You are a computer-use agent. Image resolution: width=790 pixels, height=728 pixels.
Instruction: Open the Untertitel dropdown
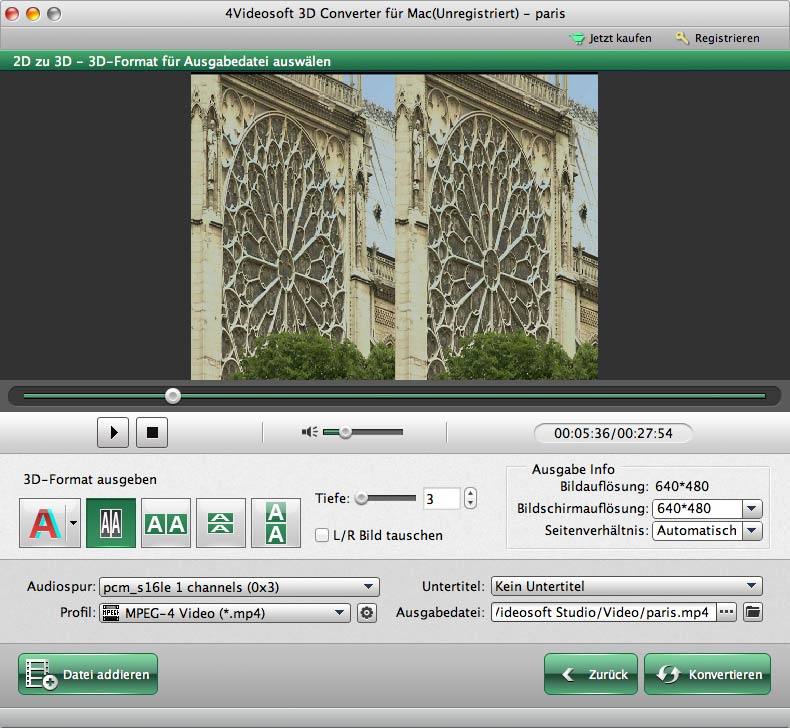pos(625,587)
